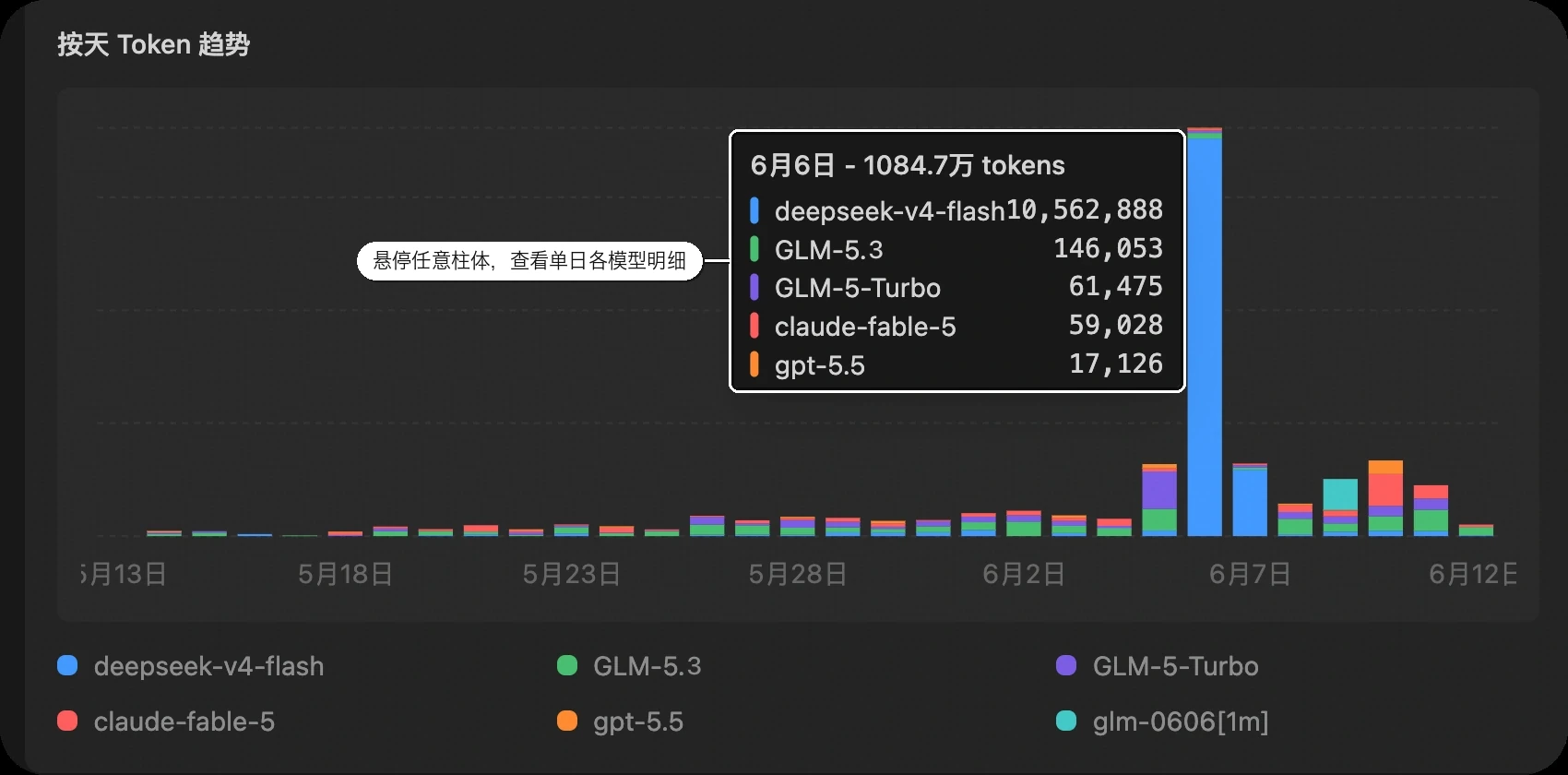This screenshot has width=1568, height=775.
Task: Select the 5月28日 stacked bar
Action: tap(798, 526)
